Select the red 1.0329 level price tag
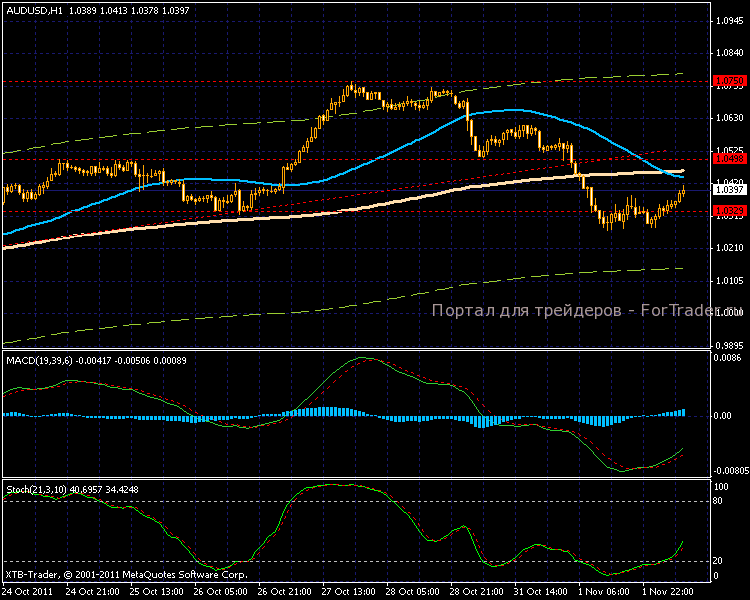 coord(729,211)
